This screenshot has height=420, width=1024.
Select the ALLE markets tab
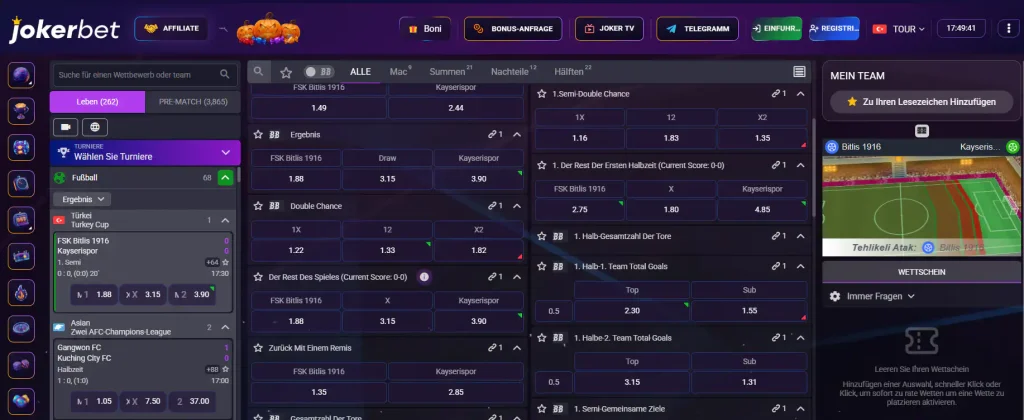tap(360, 72)
